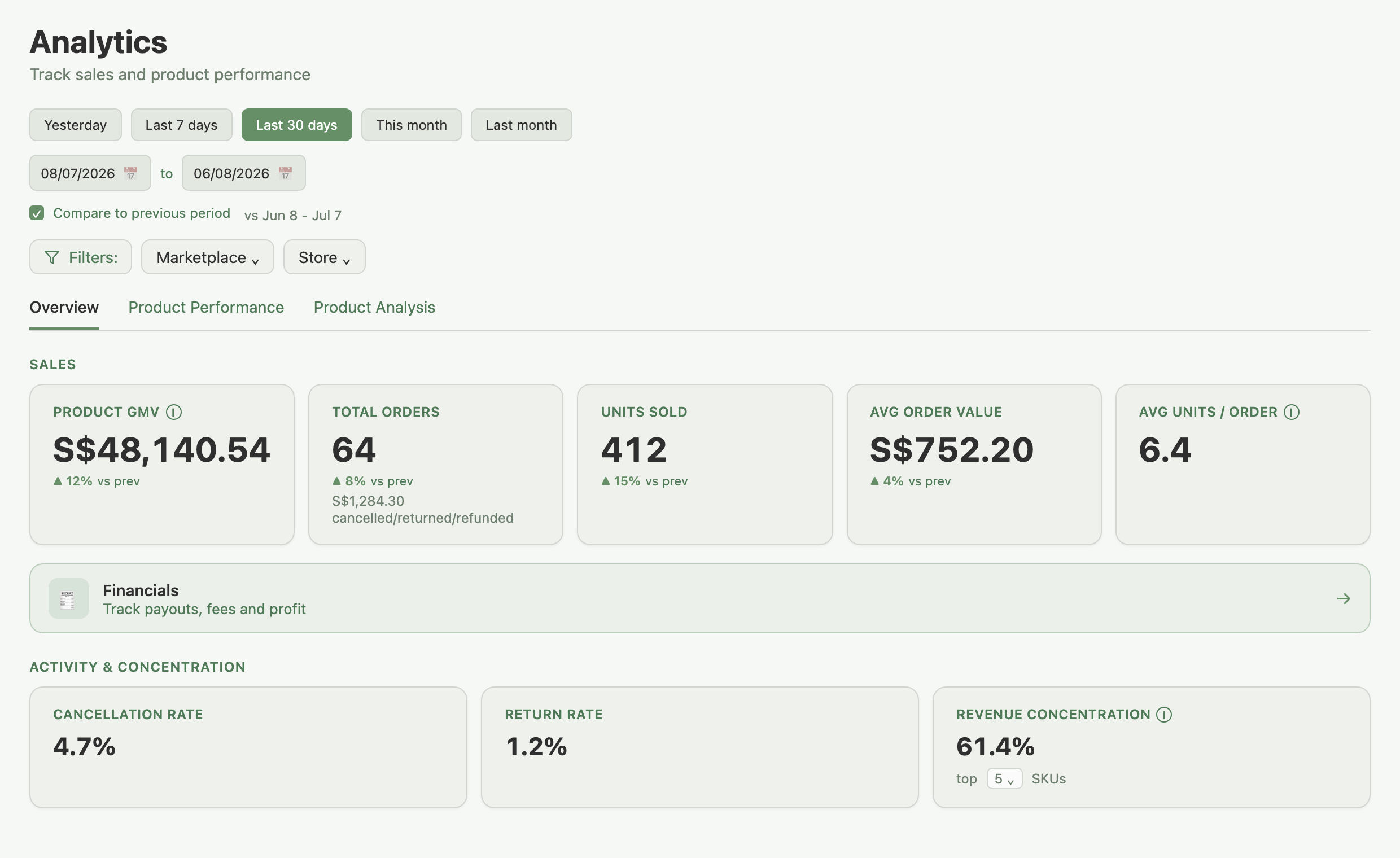
Task: Show info for Product GMV
Action: [x=174, y=412]
